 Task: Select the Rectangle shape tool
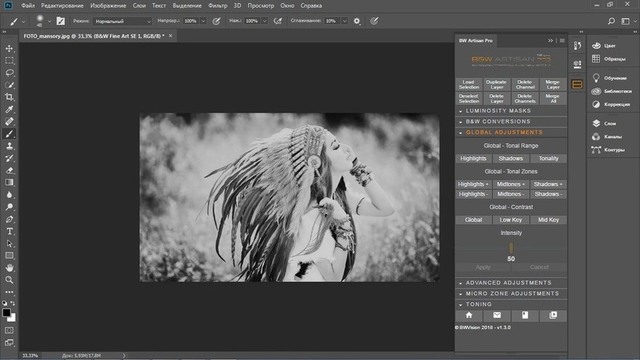click(x=9, y=256)
